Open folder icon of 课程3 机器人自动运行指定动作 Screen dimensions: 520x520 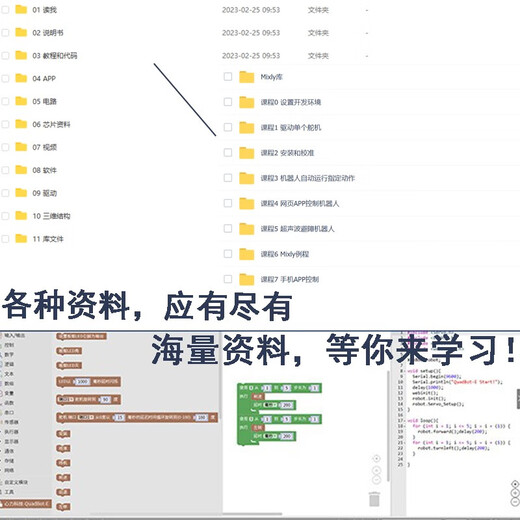point(247,178)
